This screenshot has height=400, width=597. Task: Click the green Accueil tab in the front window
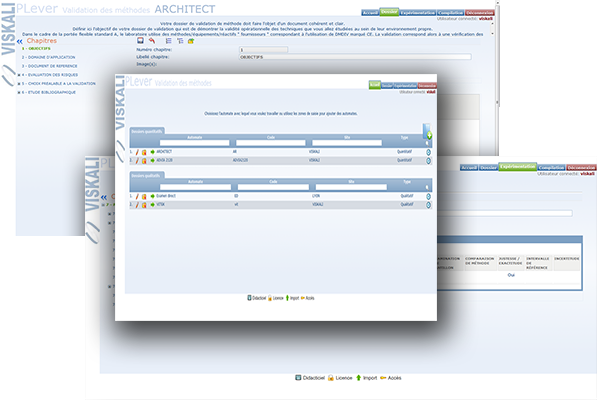pyautogui.click(x=375, y=85)
